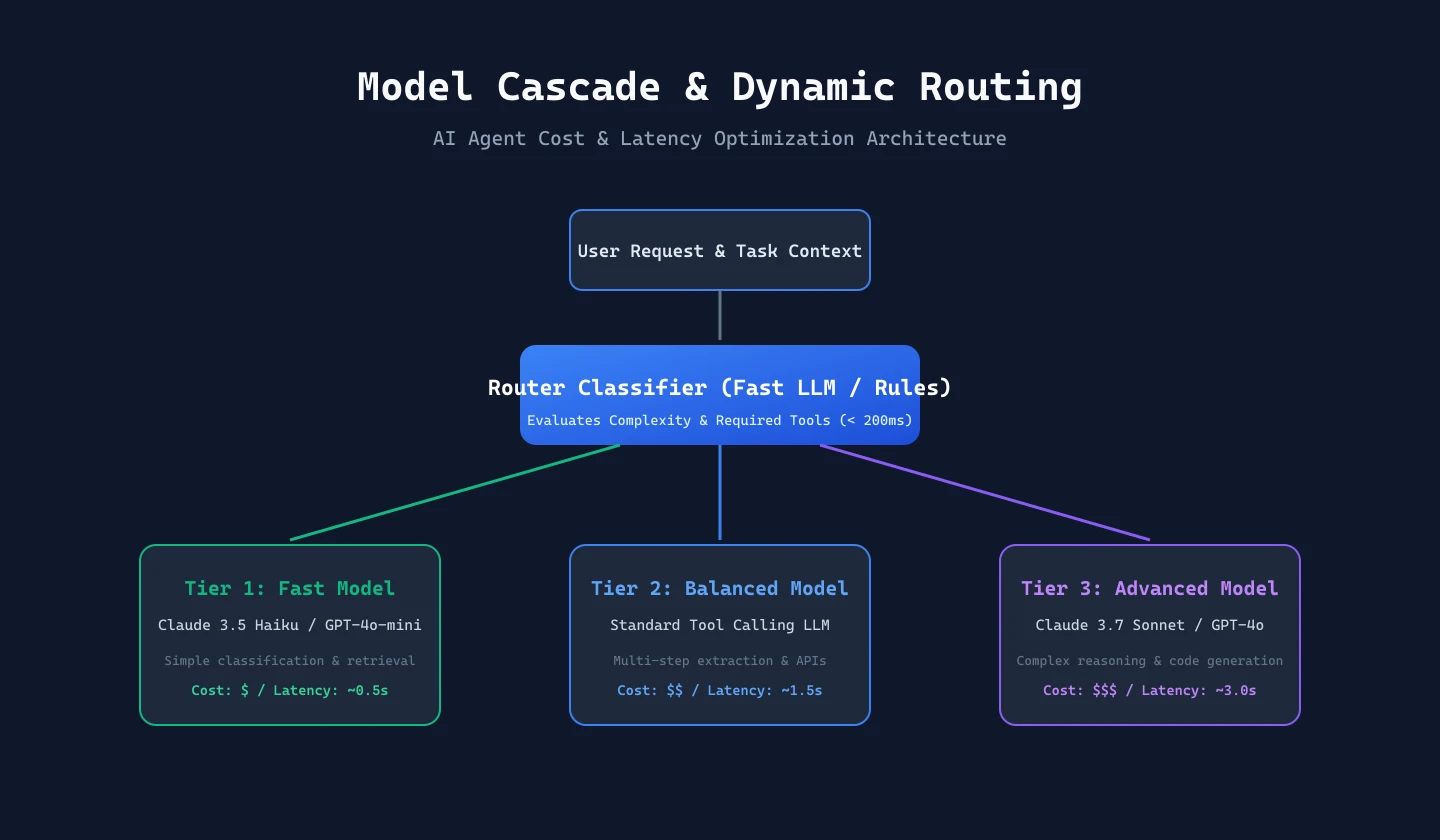Click the 'Tier 1: Fast Model' heading
The width and height of the screenshot is (1440, 840).
(x=290, y=588)
